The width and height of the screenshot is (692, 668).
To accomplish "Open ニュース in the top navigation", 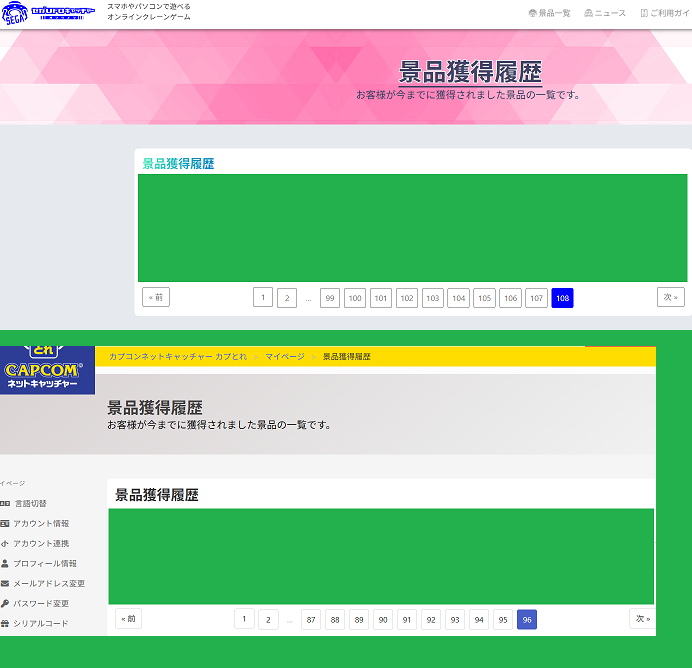I will click(605, 13).
